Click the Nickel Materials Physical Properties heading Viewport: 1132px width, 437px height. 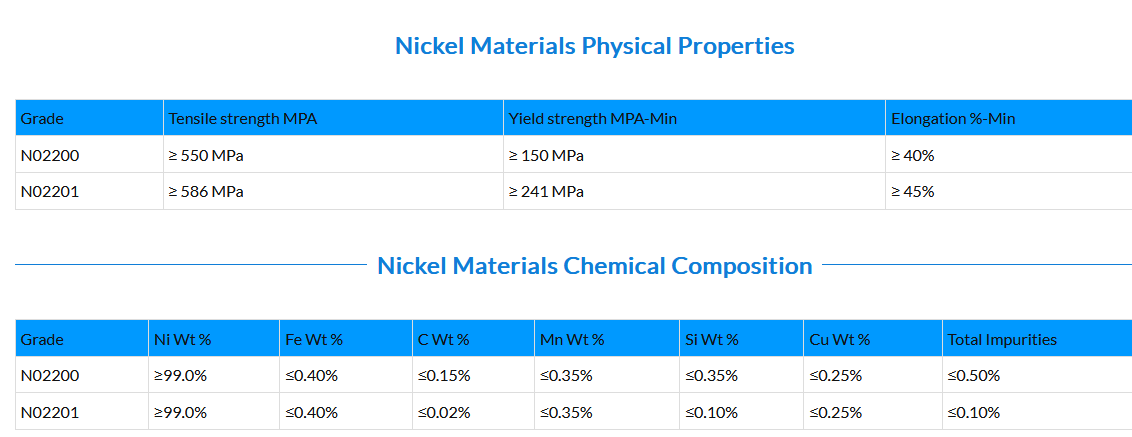(x=594, y=46)
